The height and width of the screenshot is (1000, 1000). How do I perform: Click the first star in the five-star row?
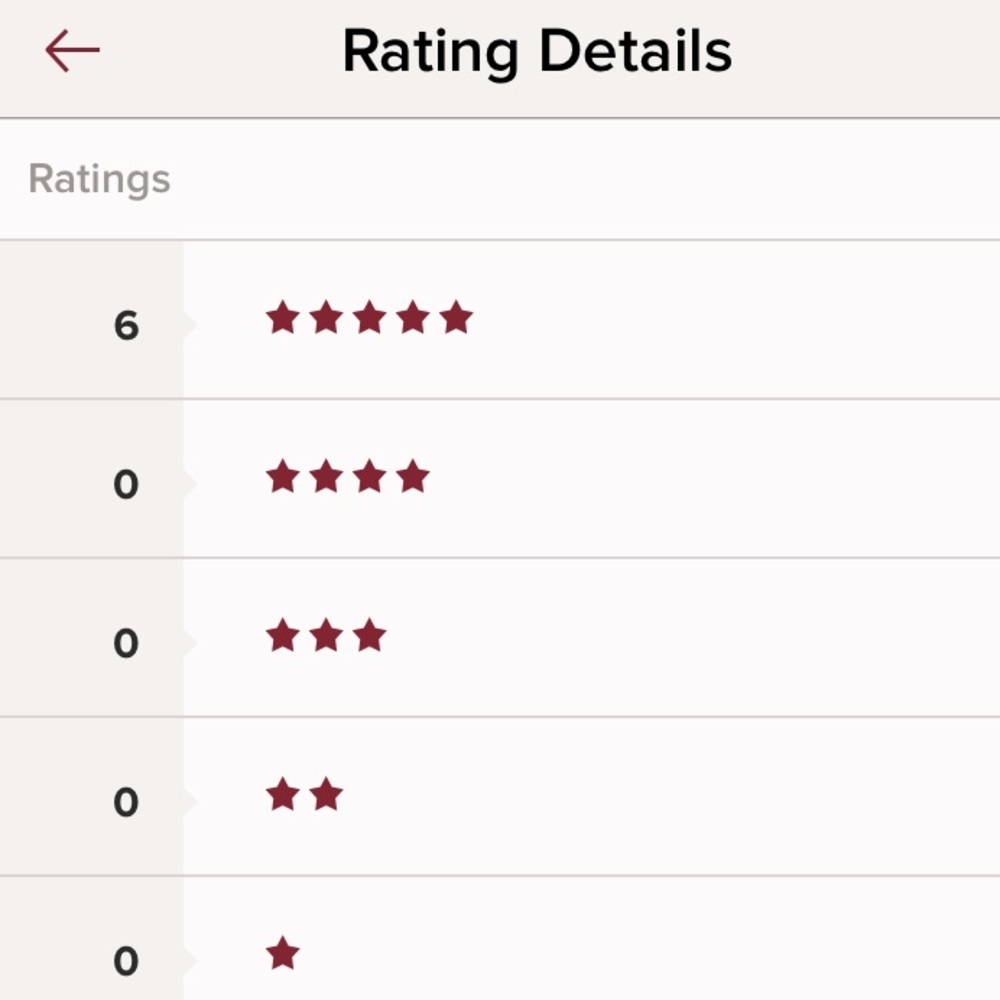(x=283, y=318)
